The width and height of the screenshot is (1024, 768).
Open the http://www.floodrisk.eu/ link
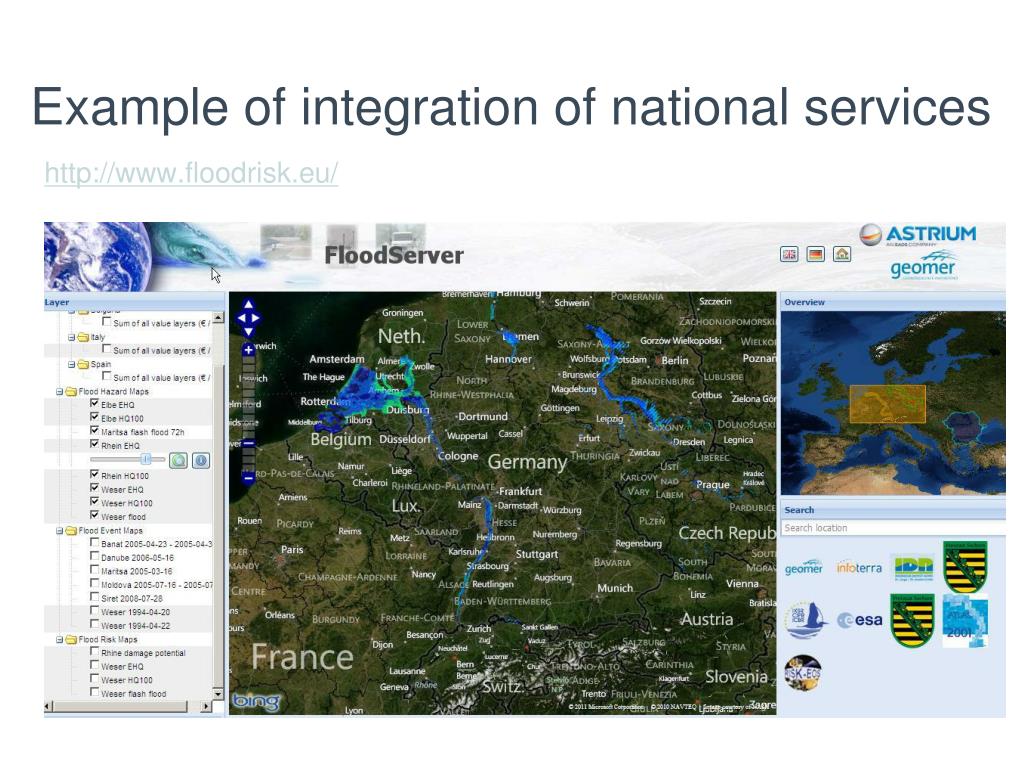click(191, 173)
